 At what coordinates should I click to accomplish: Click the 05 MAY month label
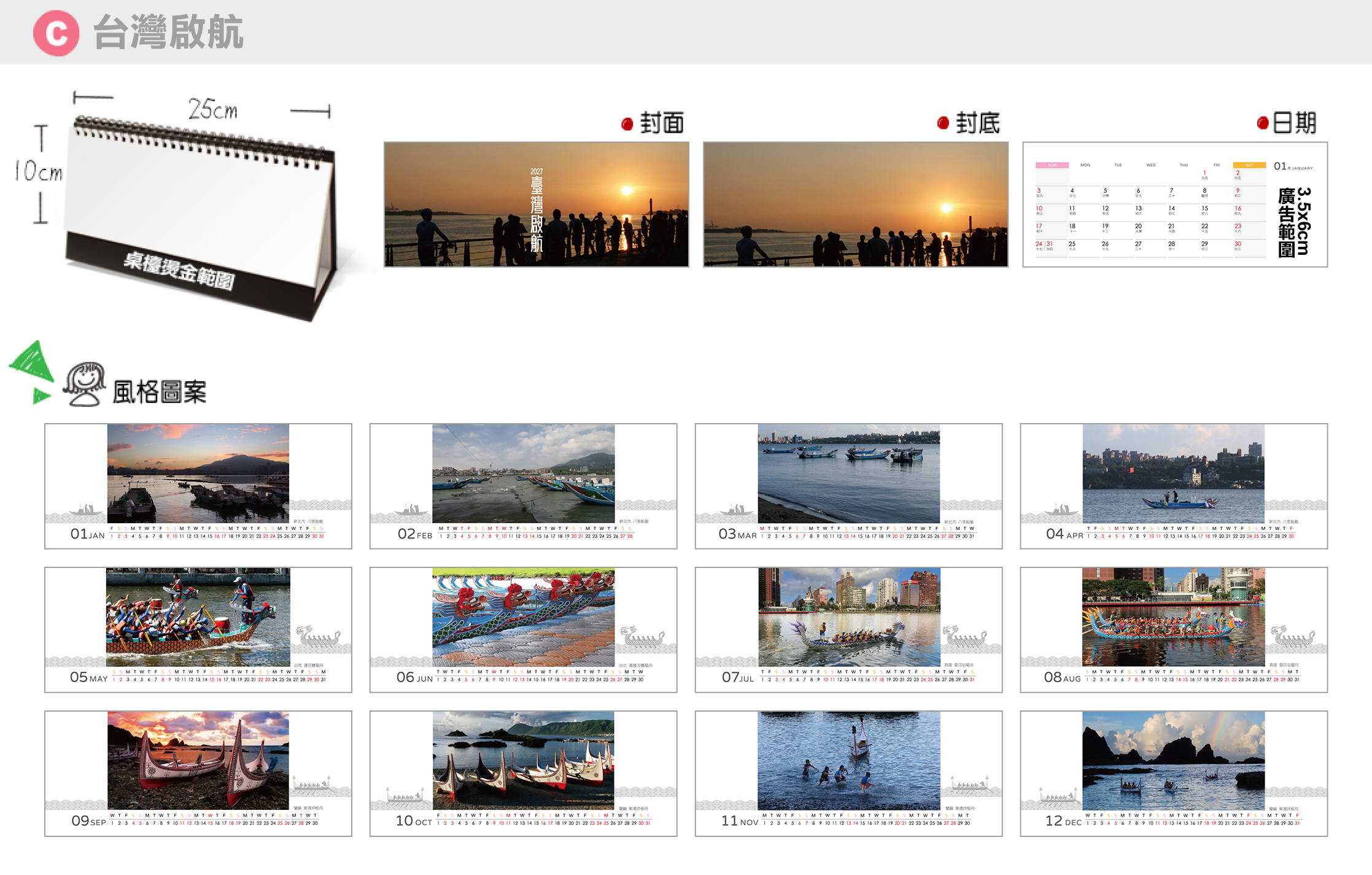point(89,677)
